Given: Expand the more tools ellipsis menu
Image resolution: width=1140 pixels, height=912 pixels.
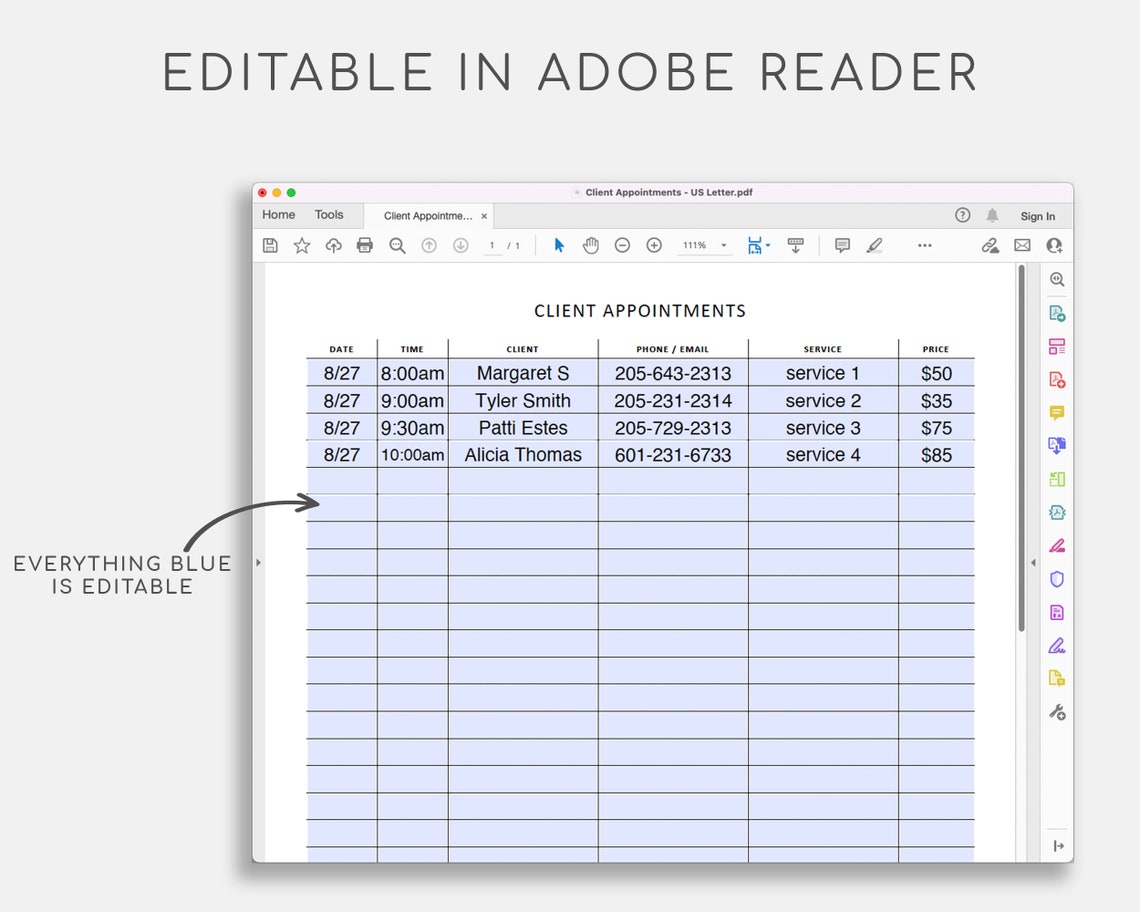Looking at the screenshot, I should point(924,245).
